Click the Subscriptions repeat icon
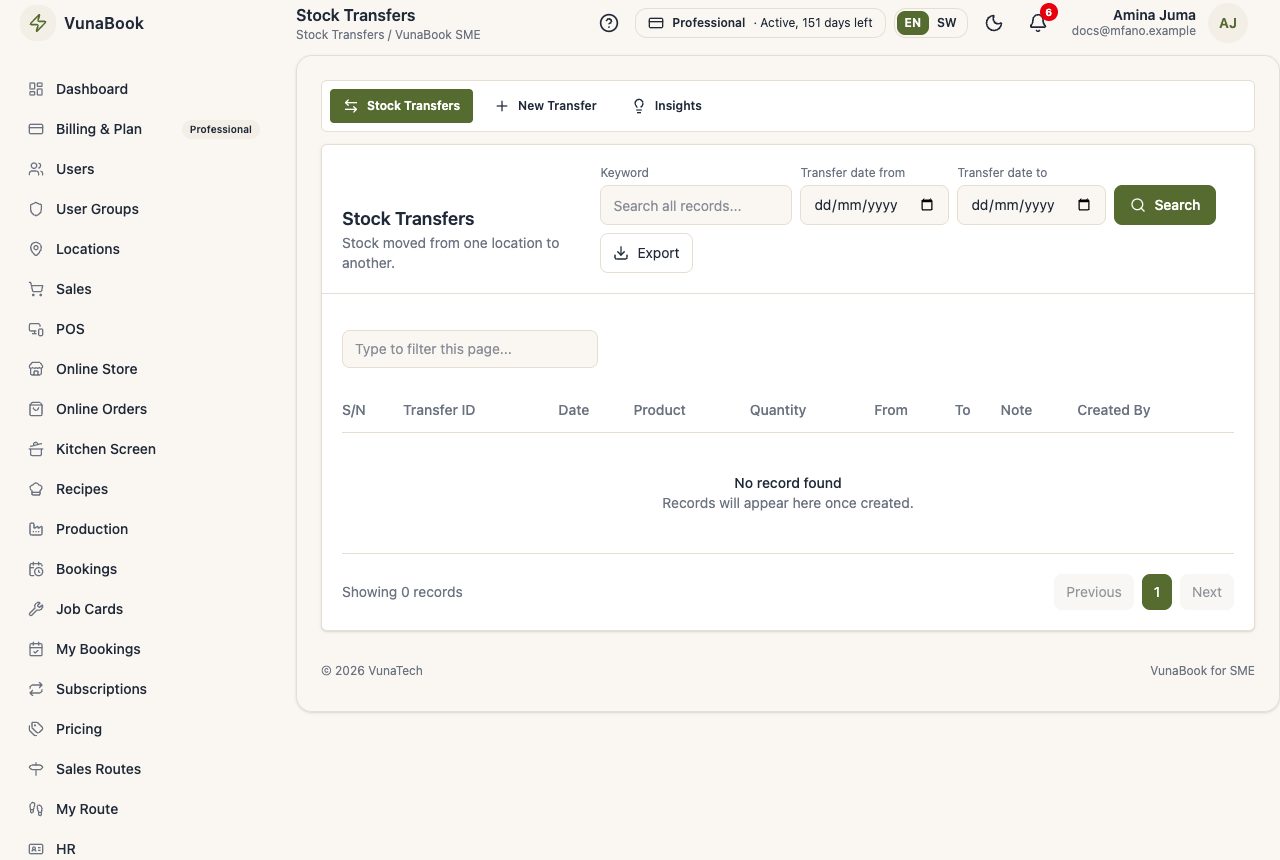This screenshot has height=860, width=1280. coord(36,689)
